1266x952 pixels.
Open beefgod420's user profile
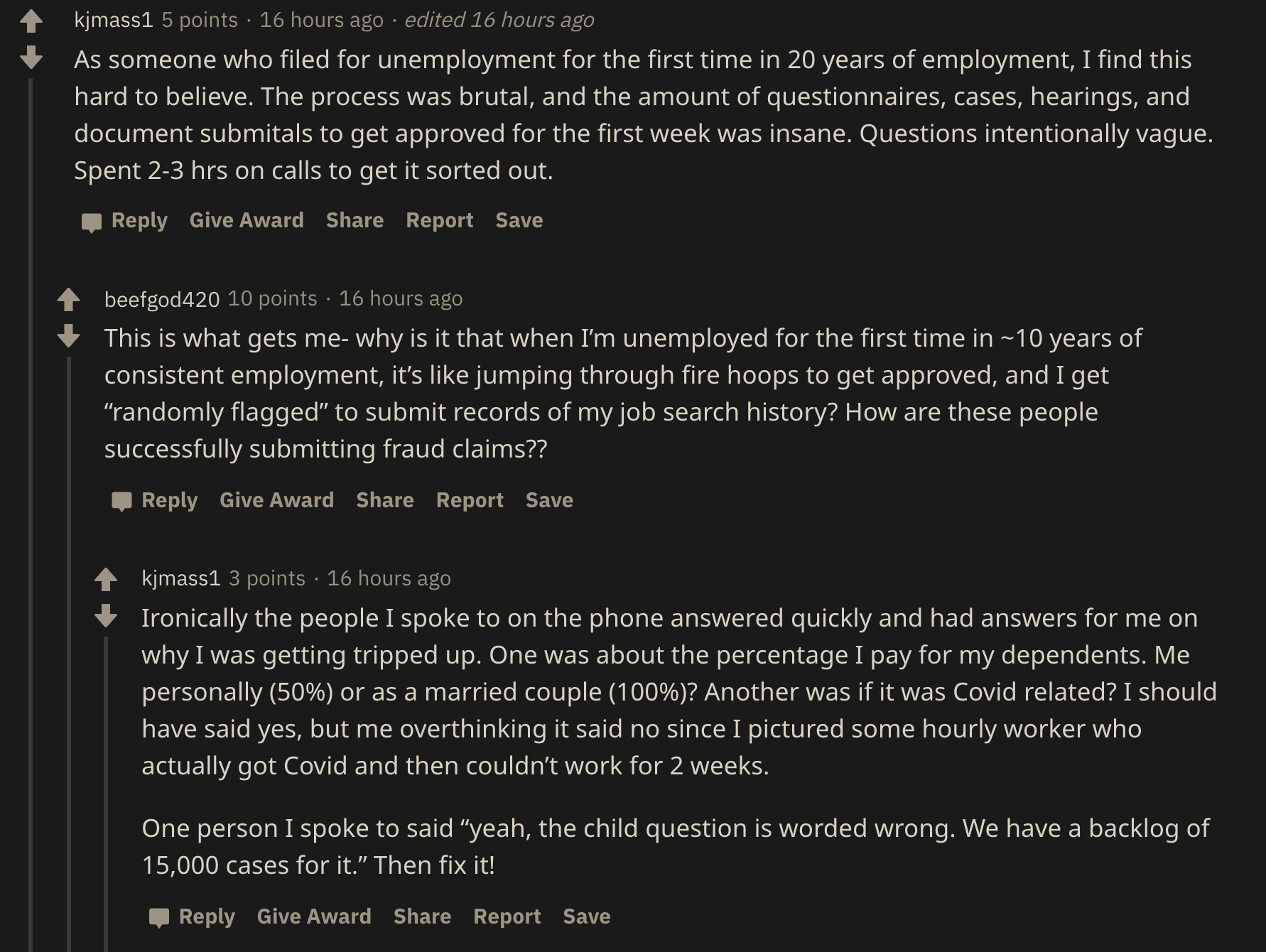(162, 299)
